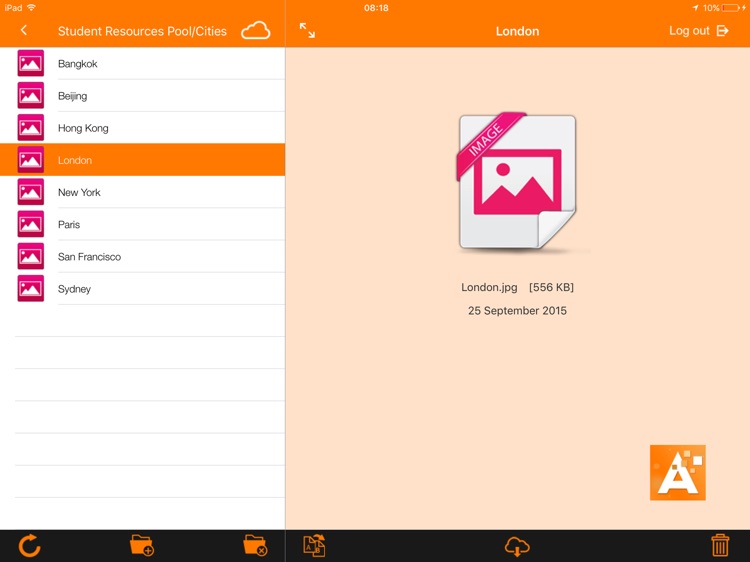Tap the London image file icon
Image resolution: width=750 pixels, height=562 pixels.
(31, 160)
